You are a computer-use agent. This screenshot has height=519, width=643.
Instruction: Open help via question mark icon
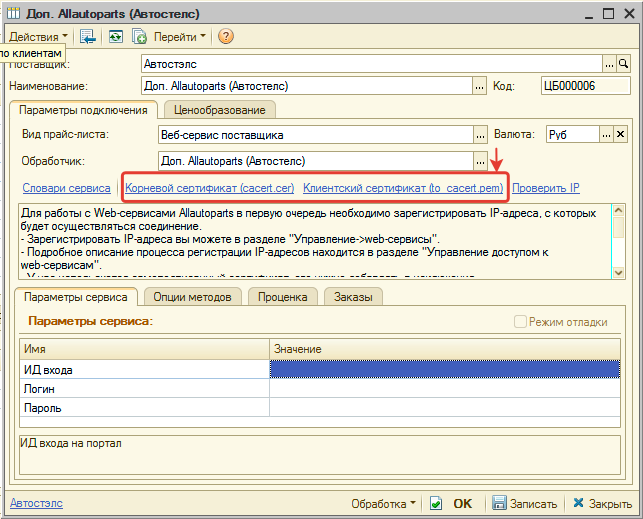coord(226,36)
